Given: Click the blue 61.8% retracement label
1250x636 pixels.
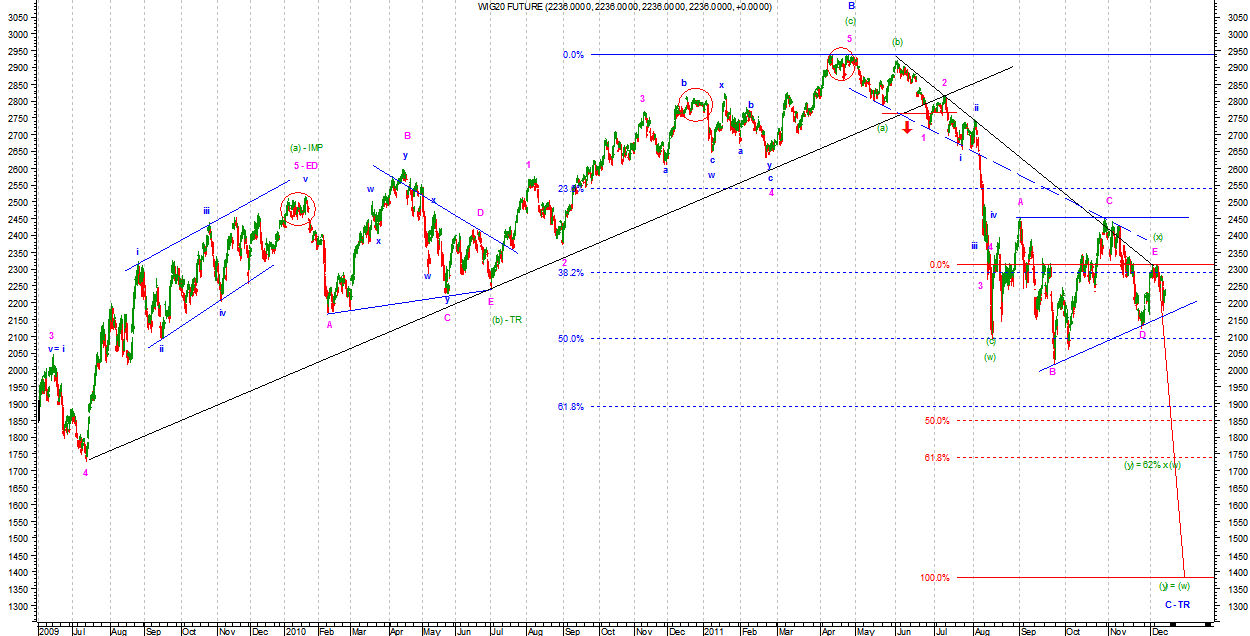Looking at the screenshot, I should [570, 406].
